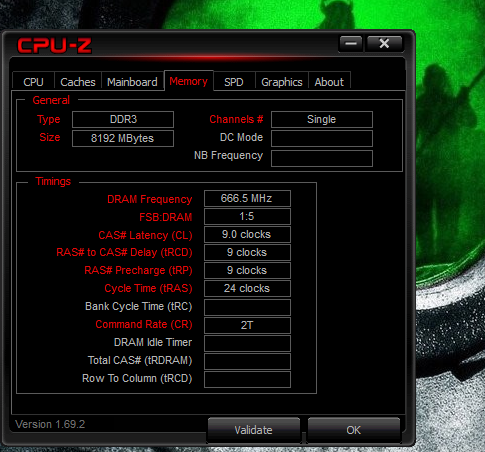Click the Bank Cycle Time (tRC) label

click(139, 306)
